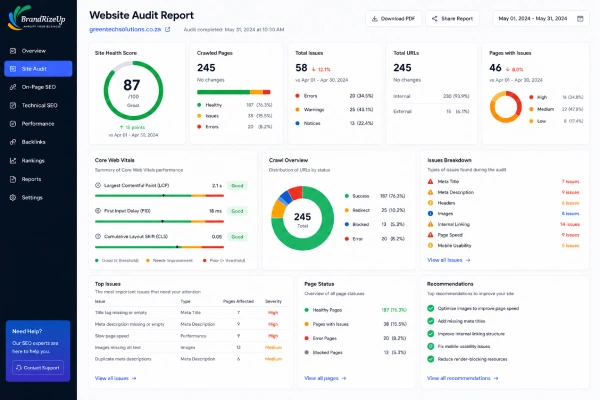Click the Site Health Score 87 gauge
This screenshot has height=400, width=600.
(133, 90)
